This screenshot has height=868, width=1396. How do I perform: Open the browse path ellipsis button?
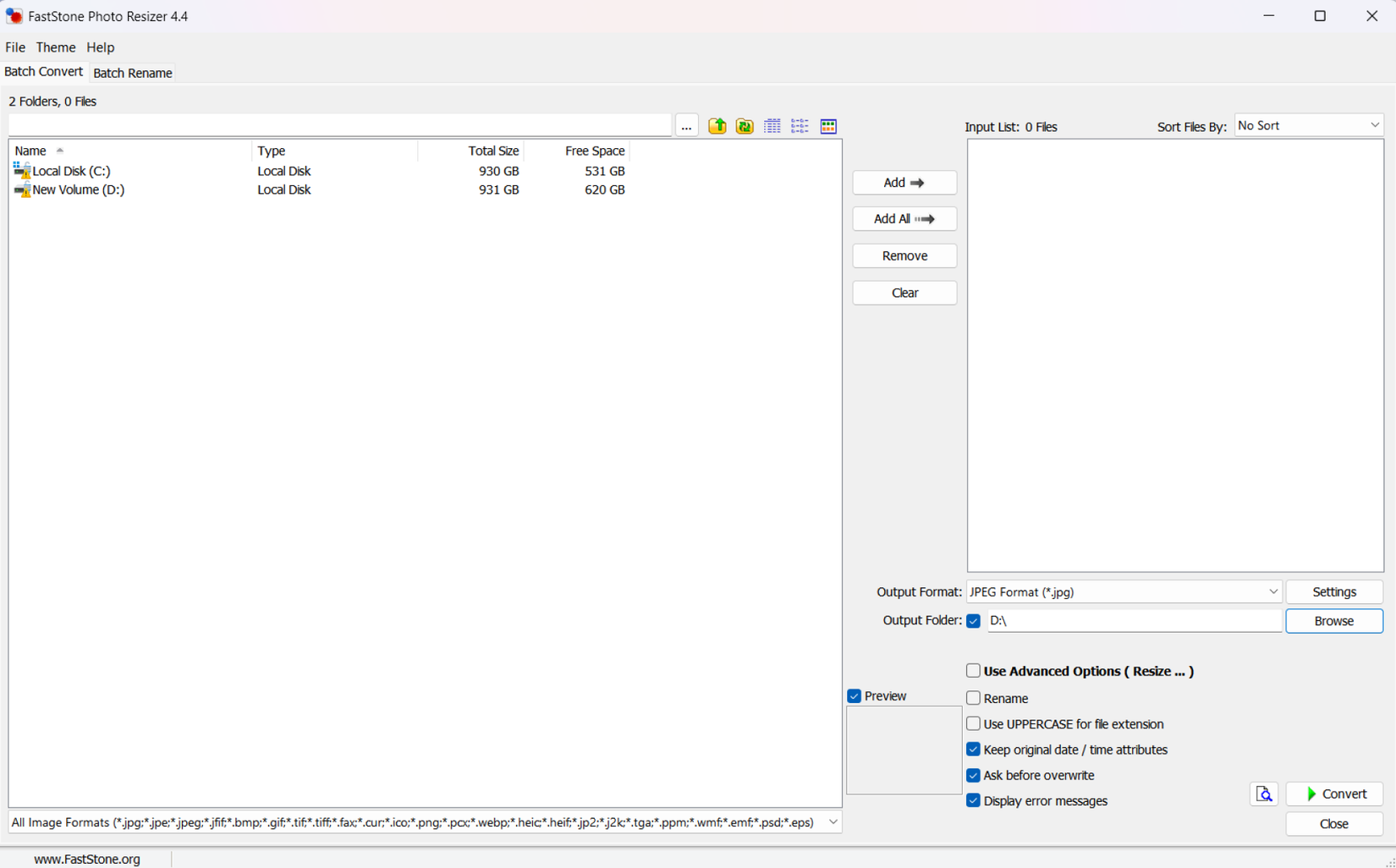coord(686,126)
